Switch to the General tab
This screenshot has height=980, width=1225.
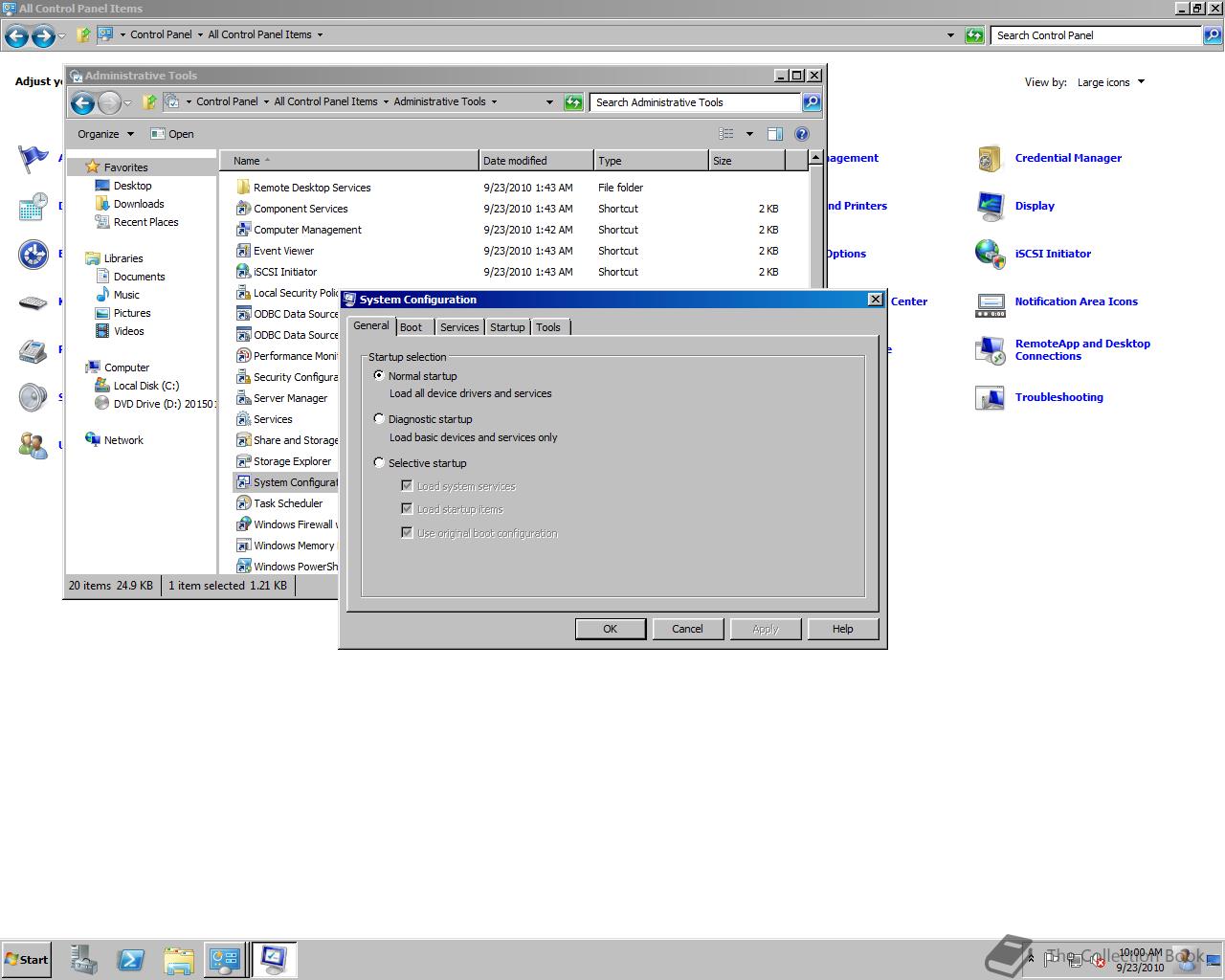tap(371, 325)
